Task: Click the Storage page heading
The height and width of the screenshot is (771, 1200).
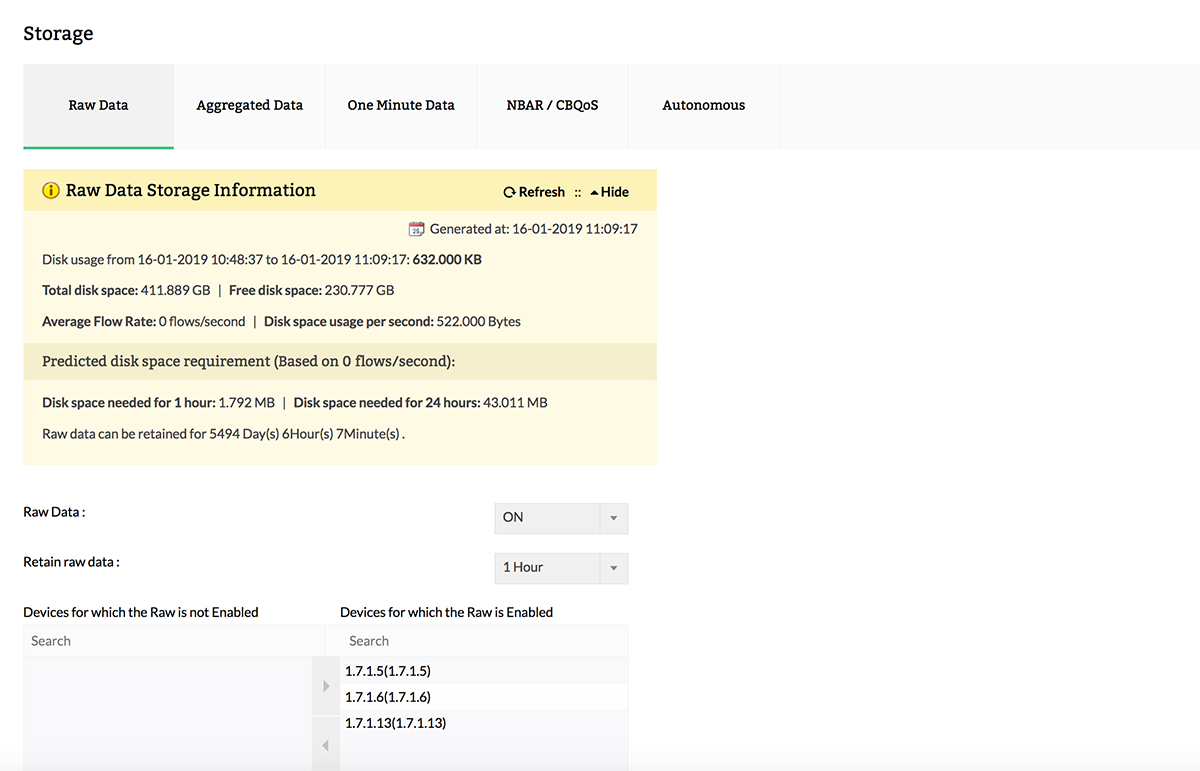Action: click(x=58, y=33)
